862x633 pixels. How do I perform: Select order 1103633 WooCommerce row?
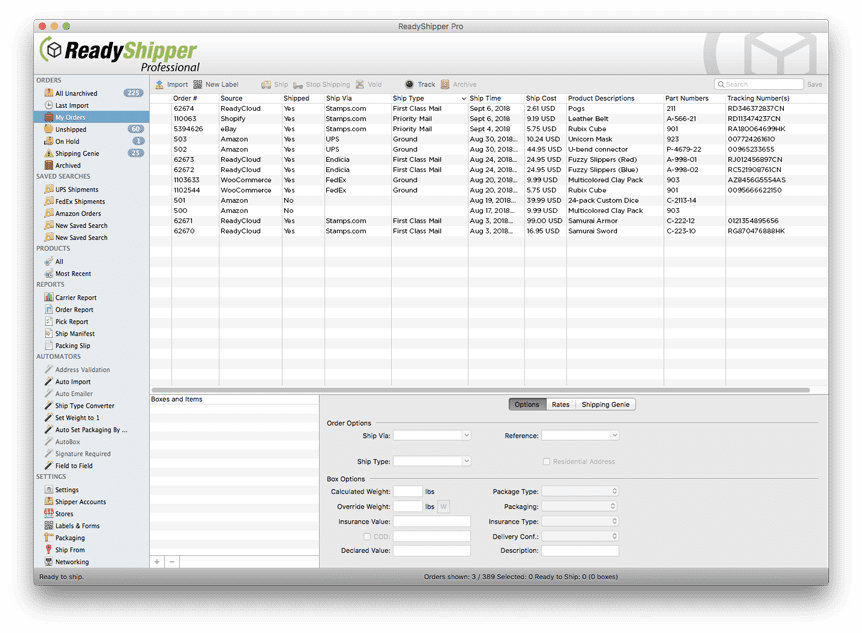click(489, 180)
